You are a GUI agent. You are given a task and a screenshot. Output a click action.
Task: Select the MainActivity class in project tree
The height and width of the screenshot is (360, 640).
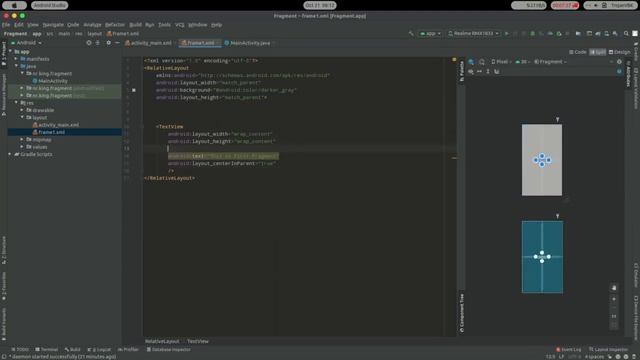[50, 81]
